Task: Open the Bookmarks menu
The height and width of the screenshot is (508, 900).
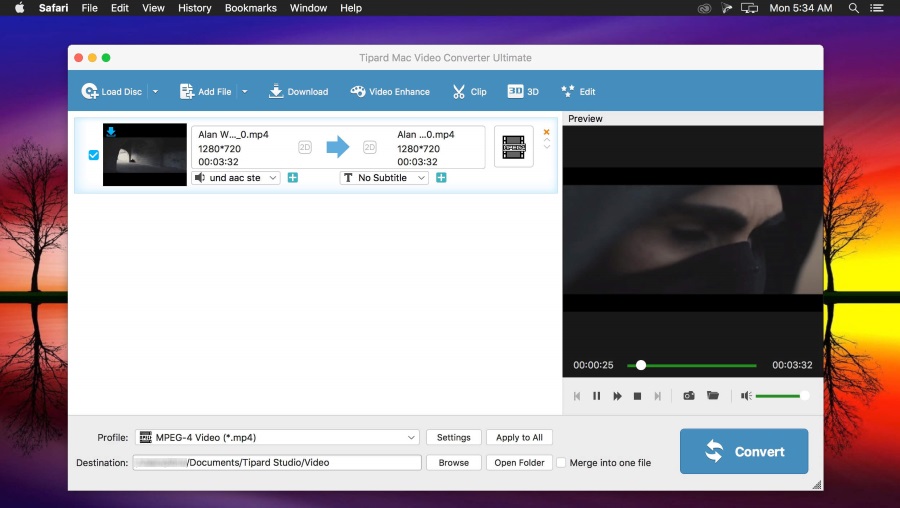Action: (251, 8)
